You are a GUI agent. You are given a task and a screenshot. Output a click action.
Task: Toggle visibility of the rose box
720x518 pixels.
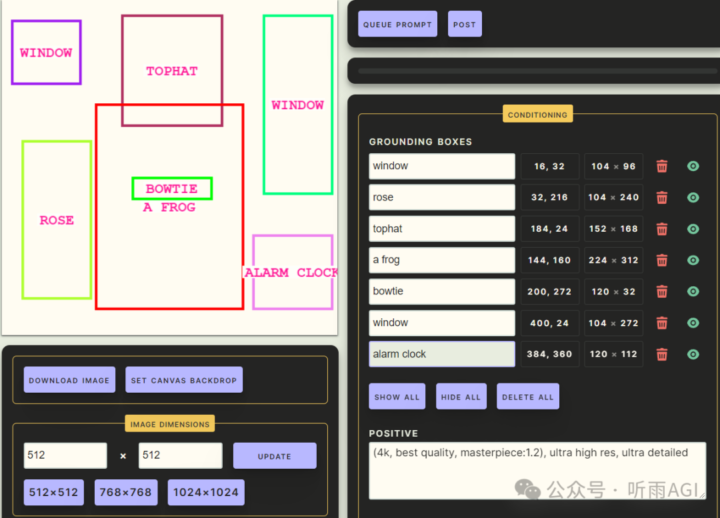click(x=693, y=198)
